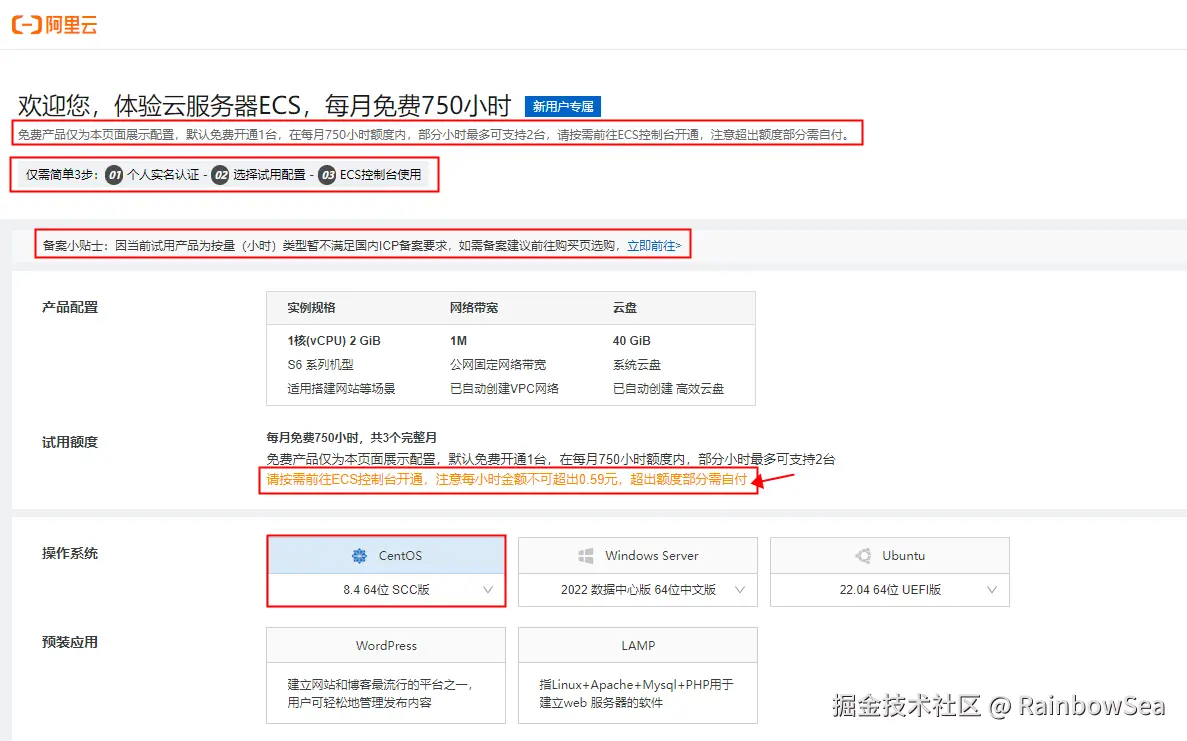Click the CentOS snowflake icon
The width and height of the screenshot is (1187, 741).
pos(359,556)
